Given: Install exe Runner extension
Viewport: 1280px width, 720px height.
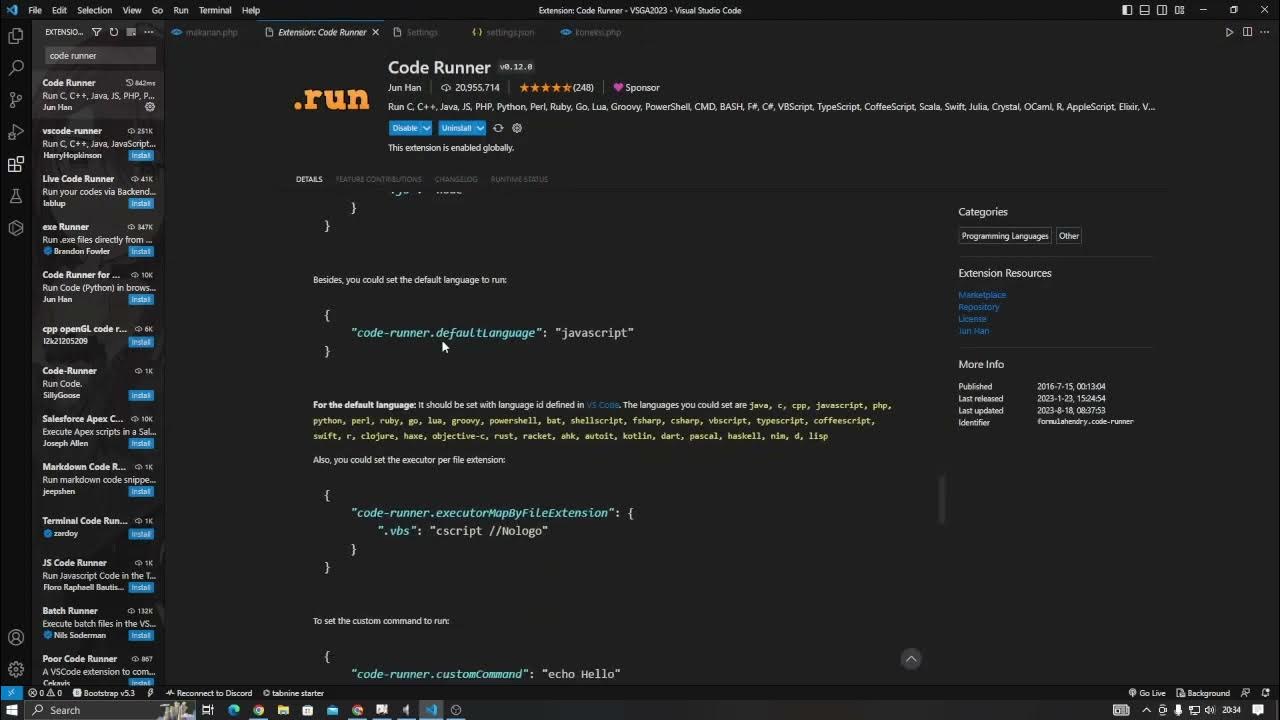Looking at the screenshot, I should [141, 251].
